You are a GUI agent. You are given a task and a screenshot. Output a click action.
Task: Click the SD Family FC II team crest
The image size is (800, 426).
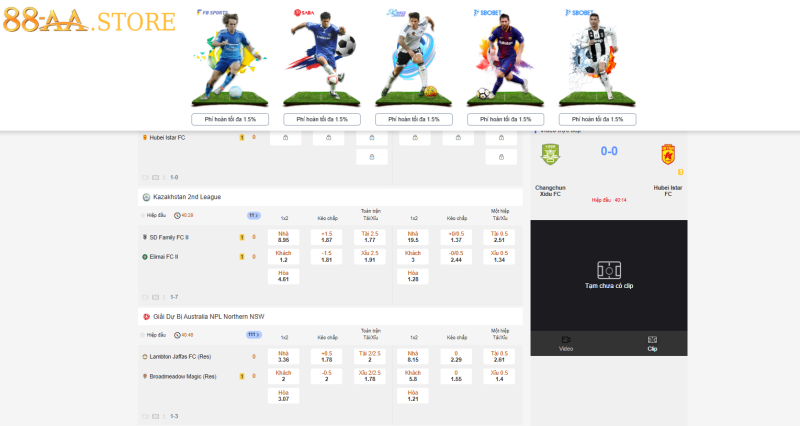(x=145, y=237)
